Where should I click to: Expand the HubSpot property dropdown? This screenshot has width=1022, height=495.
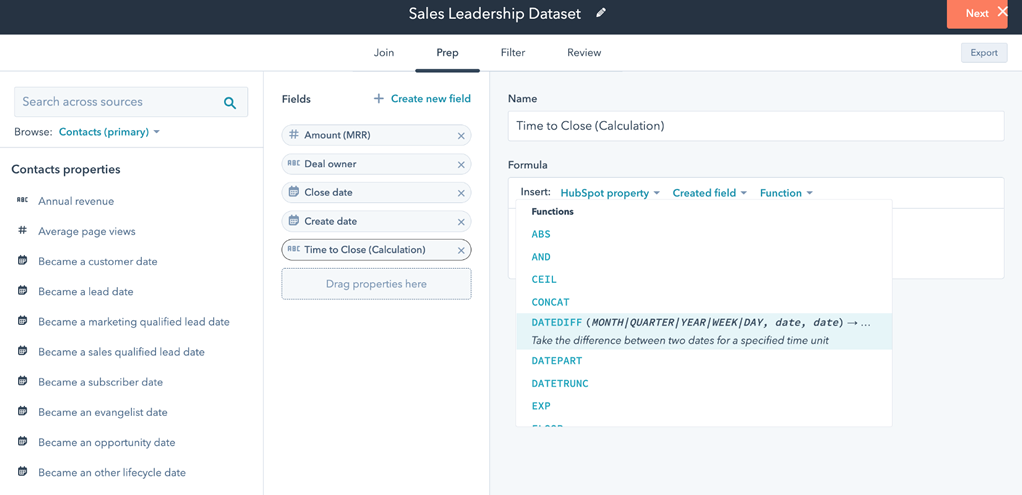[610, 193]
